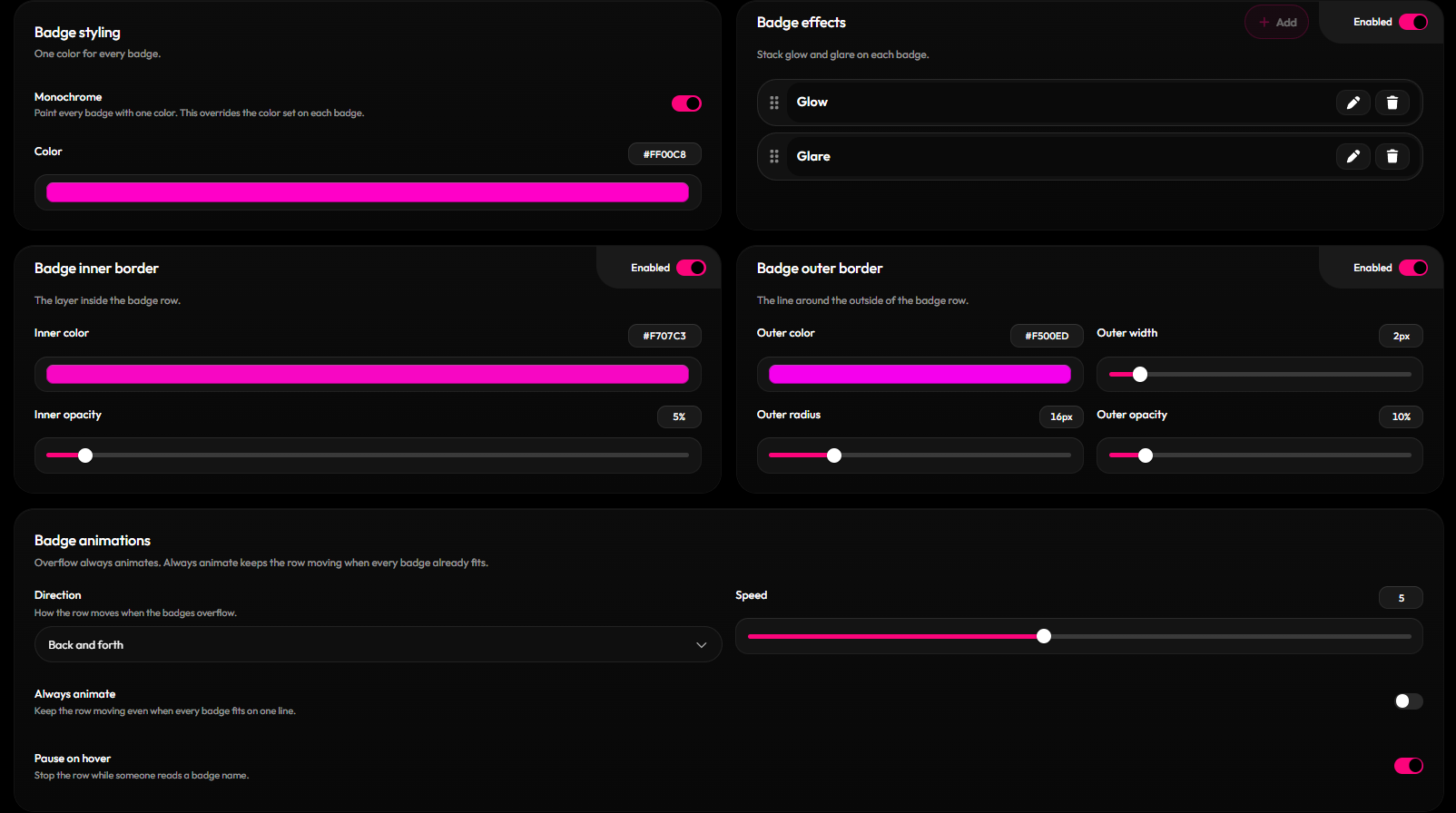
Task: Open the monochrome Color swatch bar
Action: tap(368, 192)
